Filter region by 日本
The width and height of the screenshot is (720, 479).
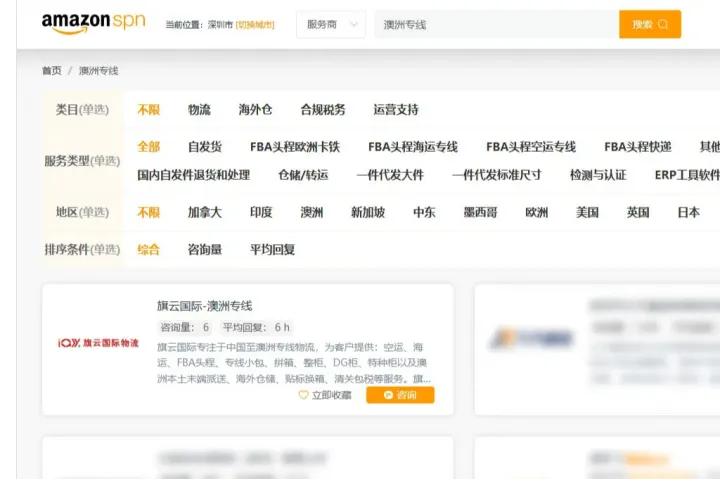click(688, 213)
